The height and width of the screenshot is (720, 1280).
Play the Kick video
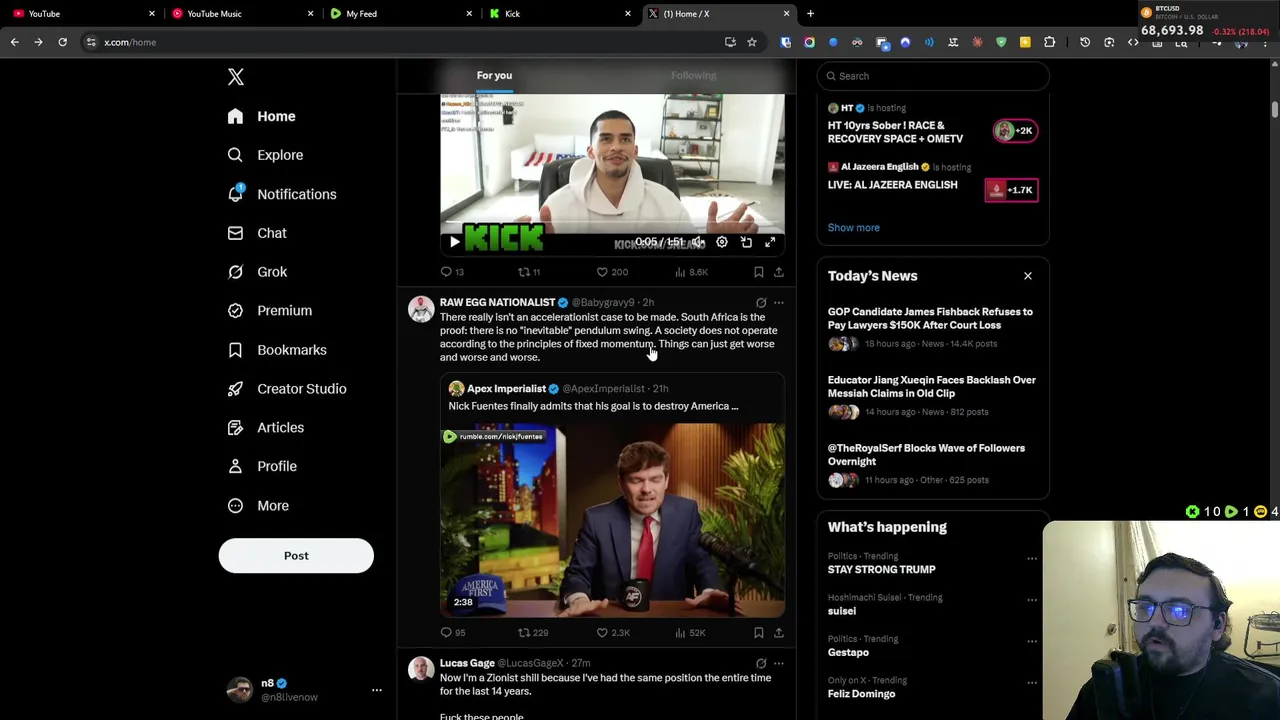(455, 242)
